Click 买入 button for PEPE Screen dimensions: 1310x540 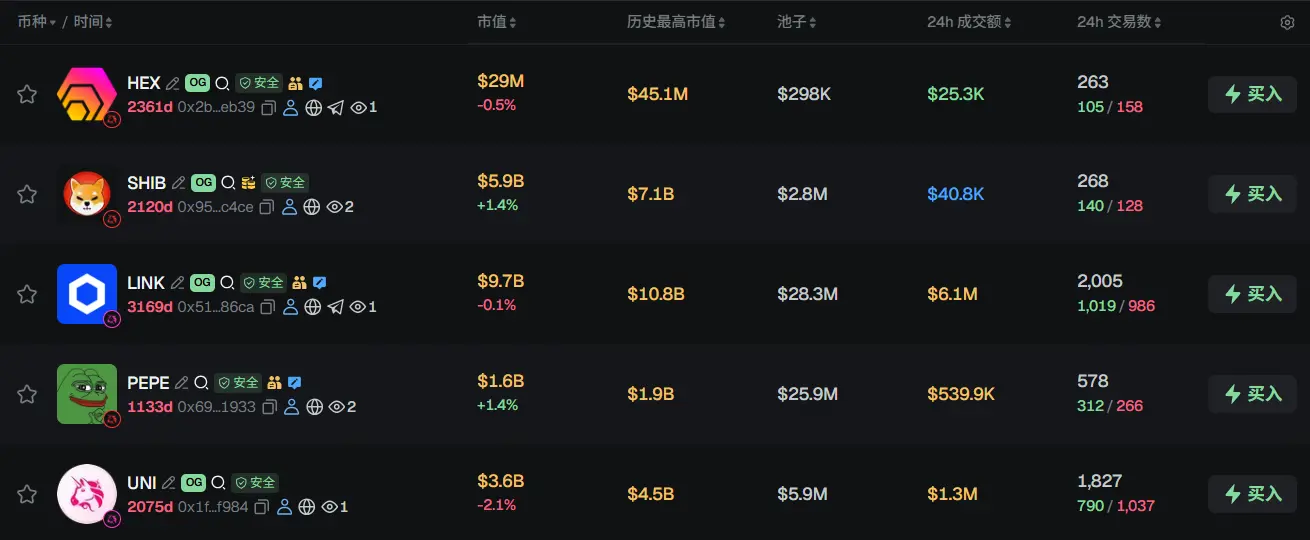1252,394
